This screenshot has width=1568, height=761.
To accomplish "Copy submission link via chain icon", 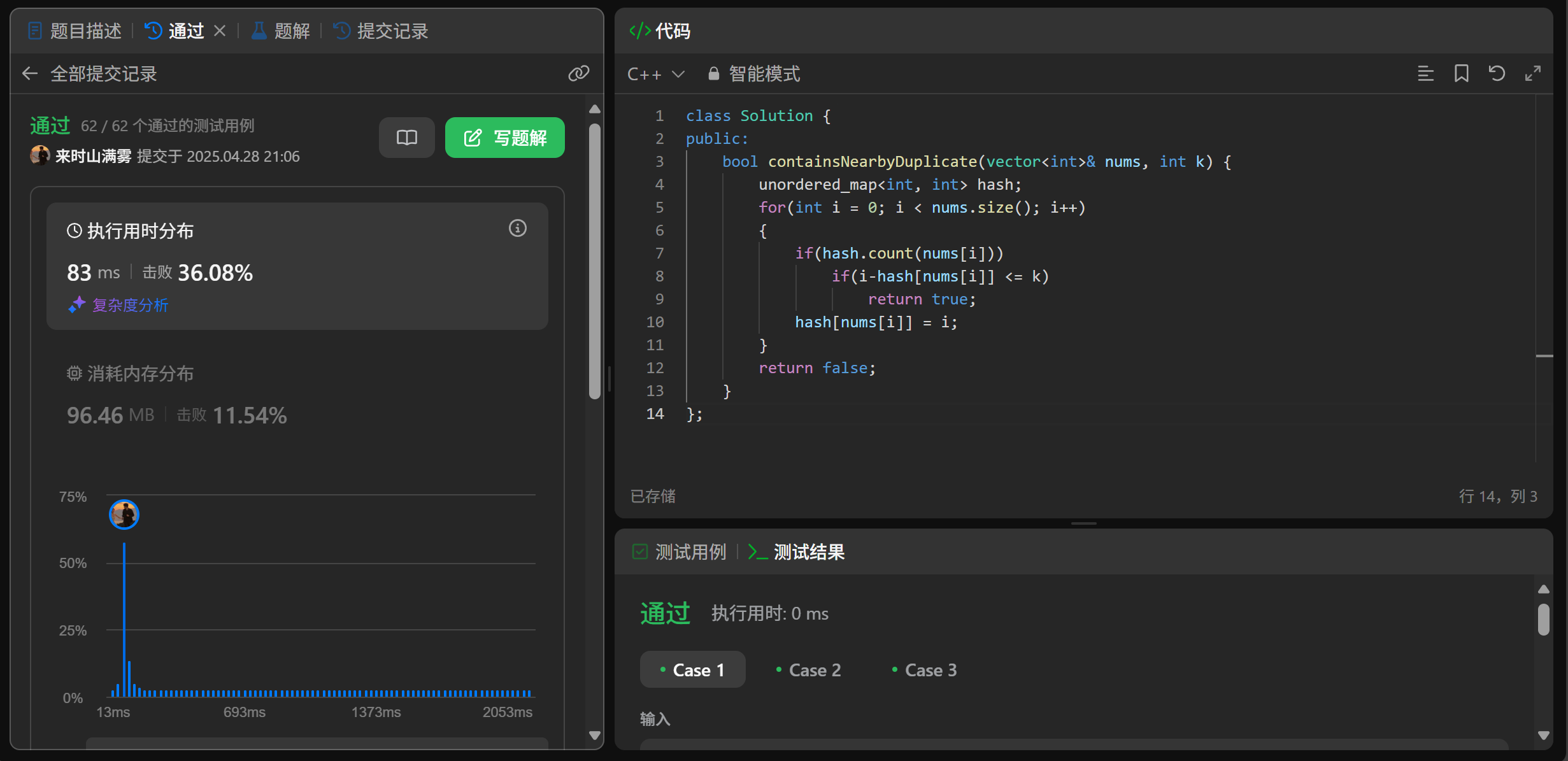I will [x=578, y=74].
